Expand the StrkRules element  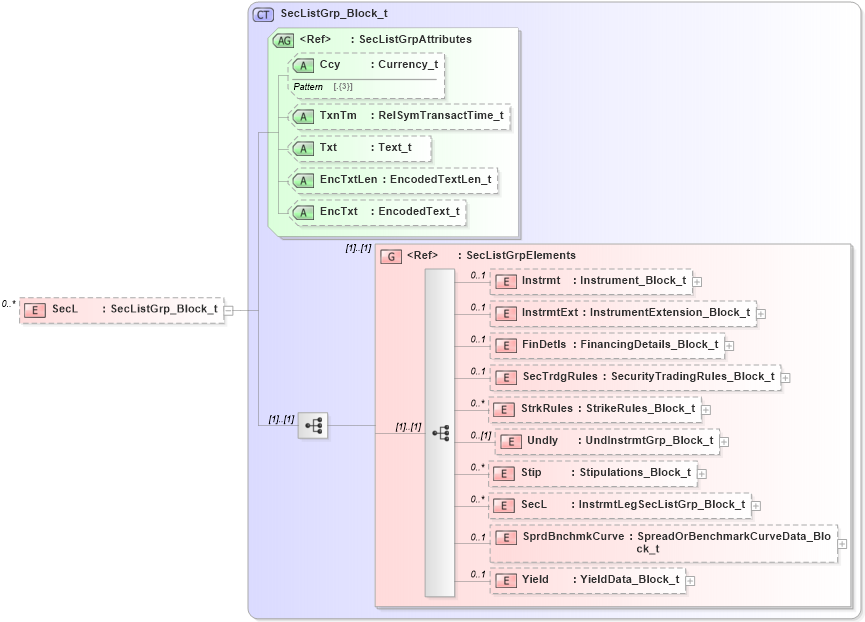706,409
